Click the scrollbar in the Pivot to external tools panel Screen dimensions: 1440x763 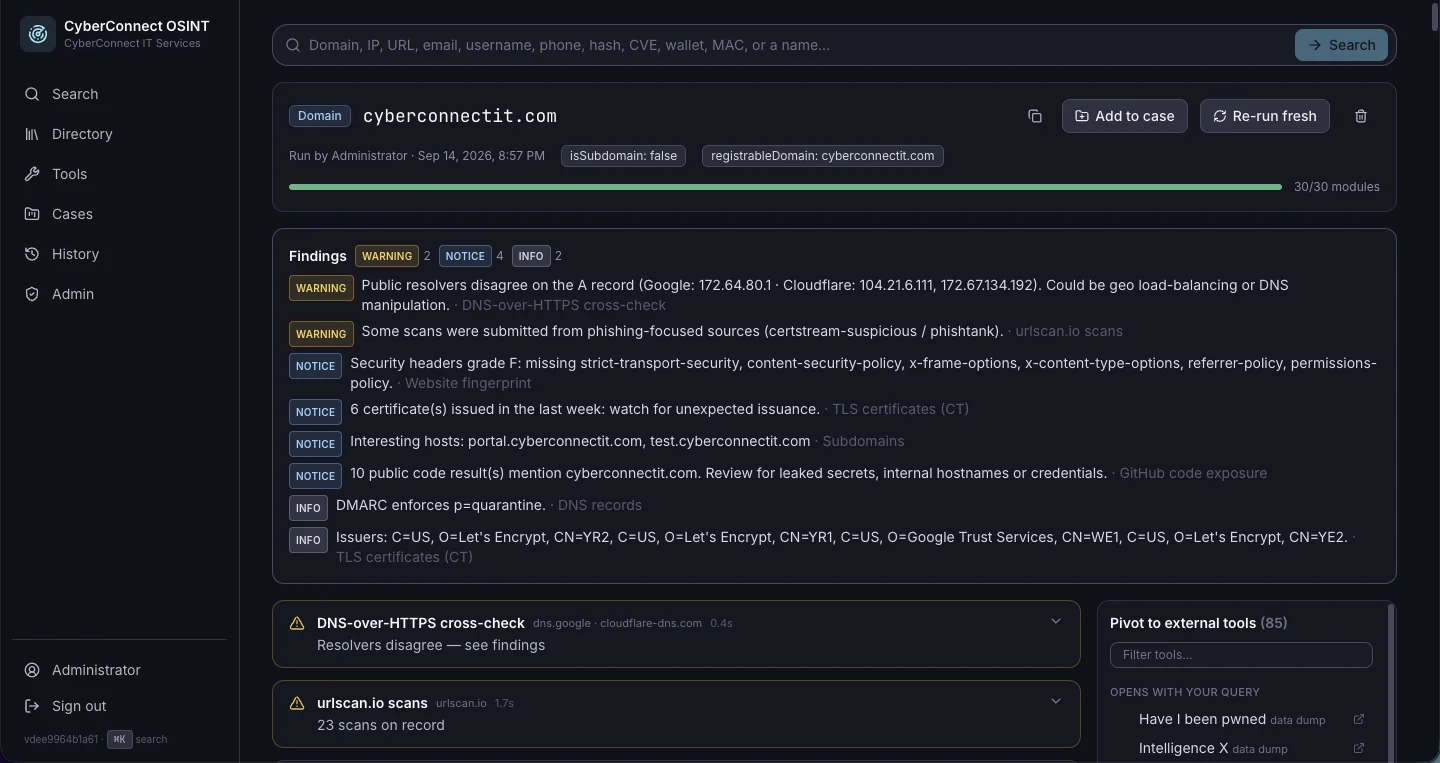coord(1391,682)
